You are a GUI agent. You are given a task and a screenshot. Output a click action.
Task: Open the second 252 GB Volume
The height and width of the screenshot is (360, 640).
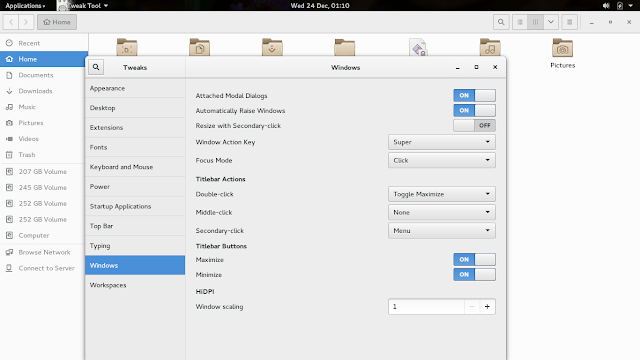point(44,219)
